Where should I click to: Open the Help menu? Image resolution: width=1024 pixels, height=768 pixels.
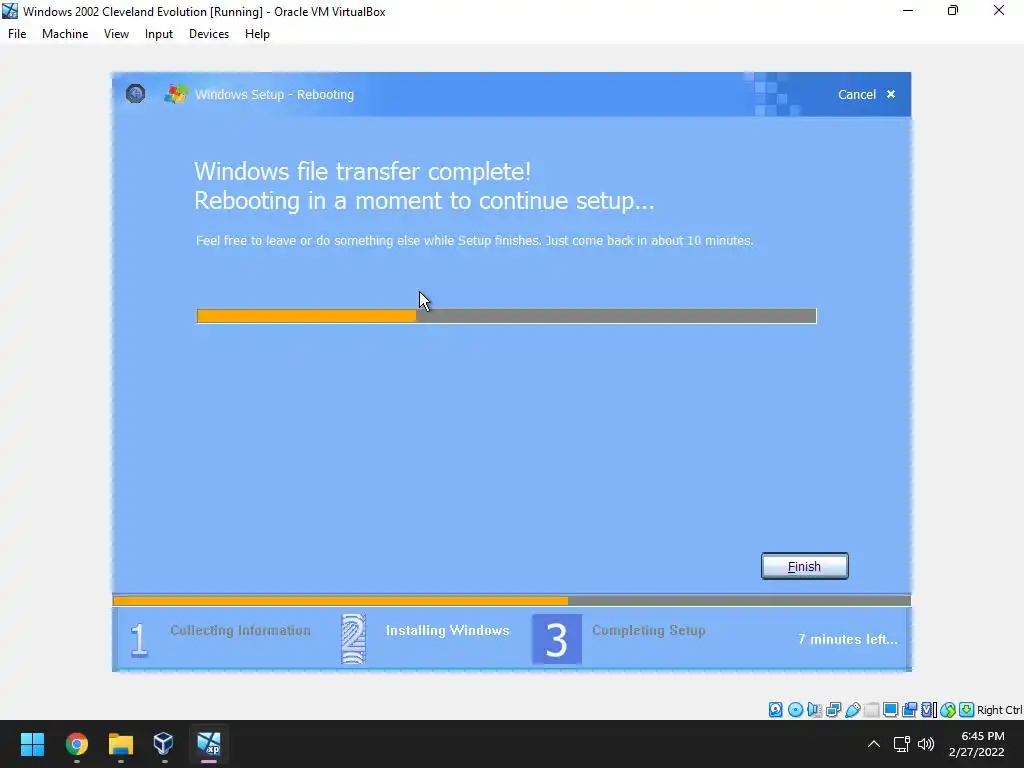(257, 34)
